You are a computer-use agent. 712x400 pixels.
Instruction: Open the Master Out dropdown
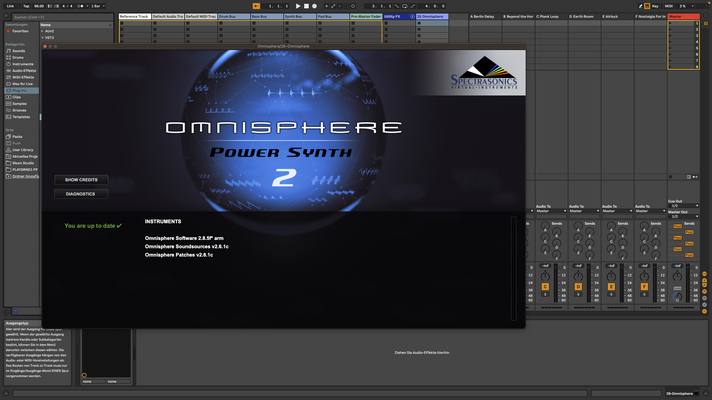point(683,217)
